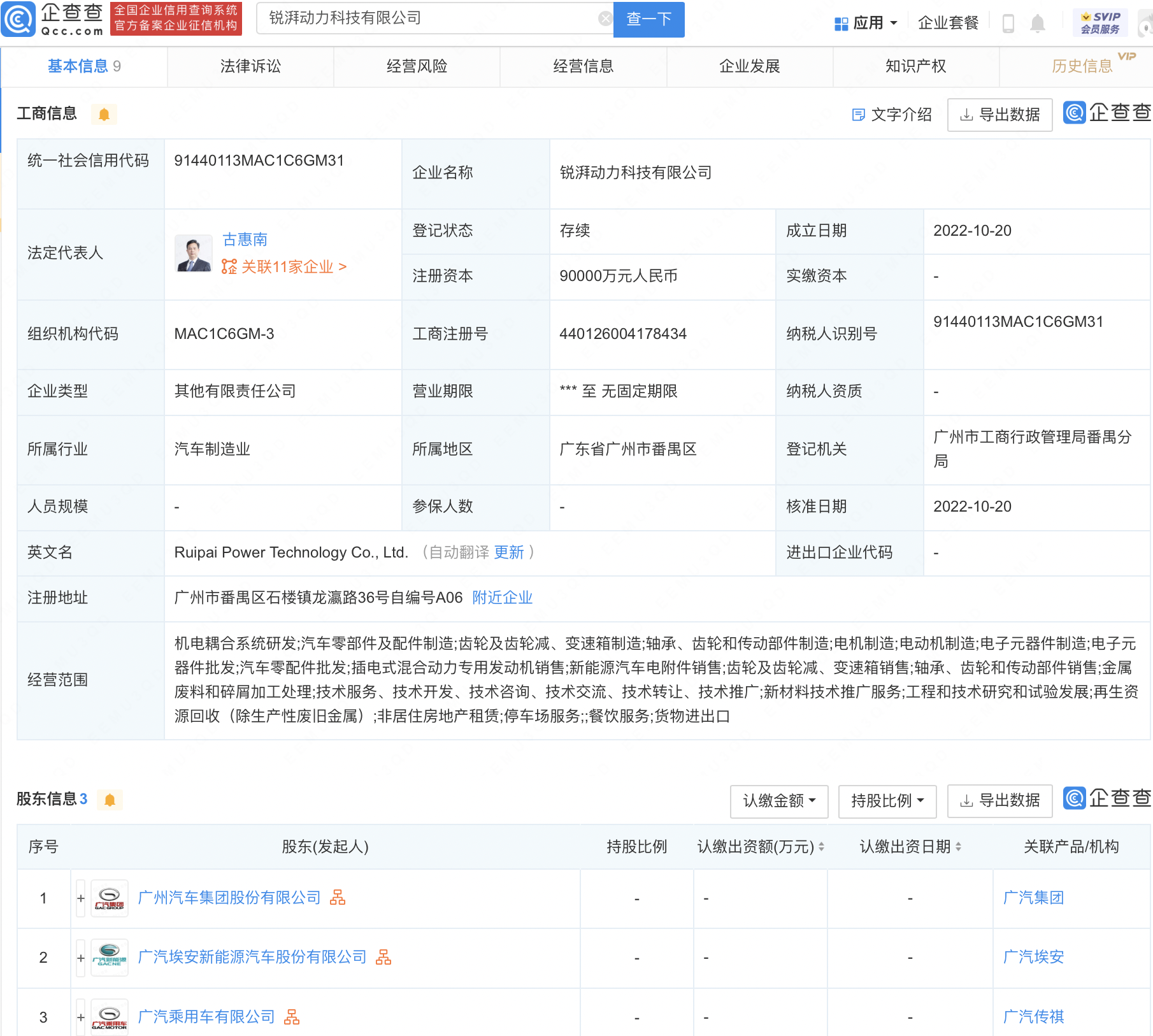Click 导出数据 in the 股东信息 section

click(999, 801)
